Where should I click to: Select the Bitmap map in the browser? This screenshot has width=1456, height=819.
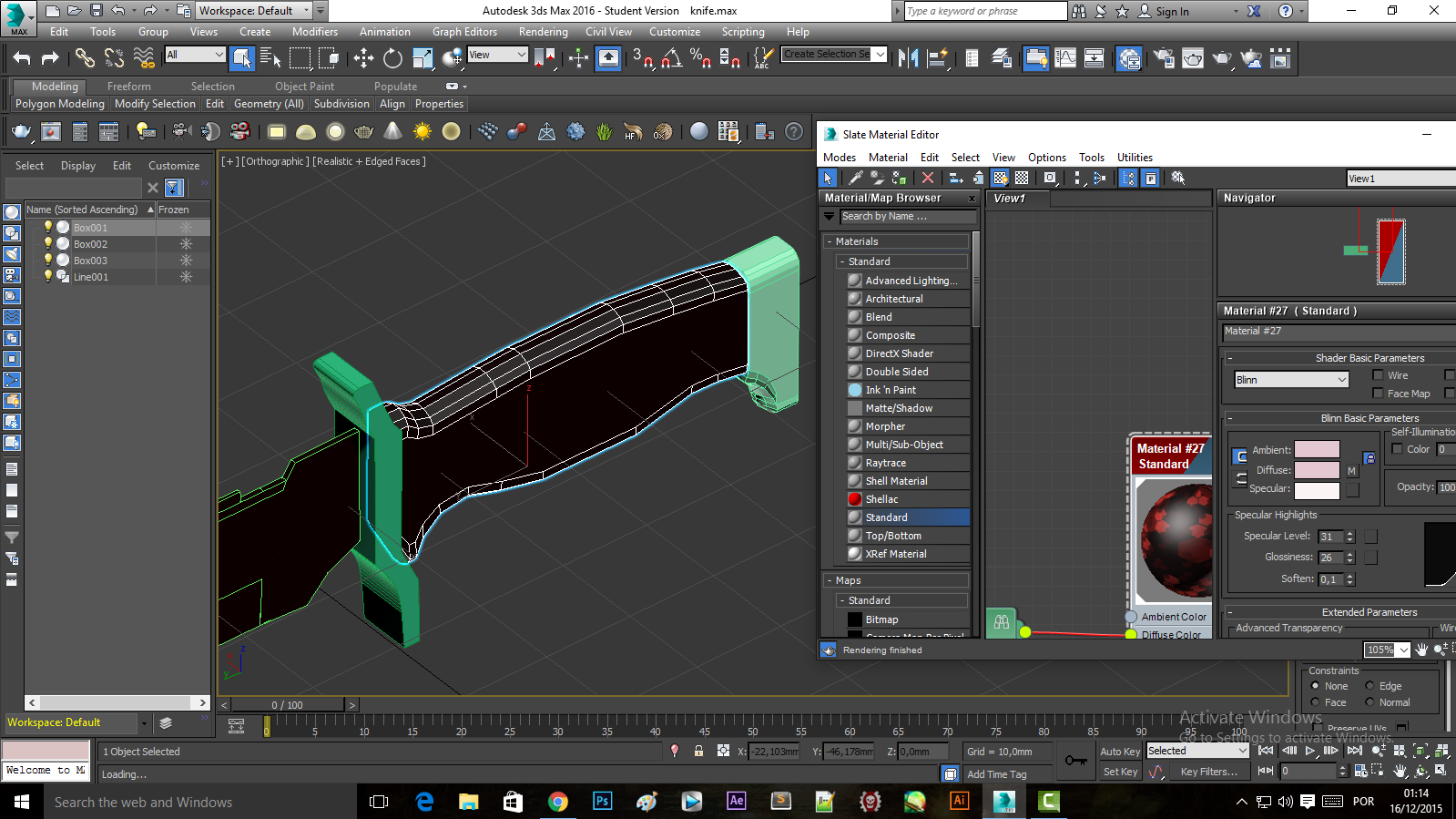[908, 619]
